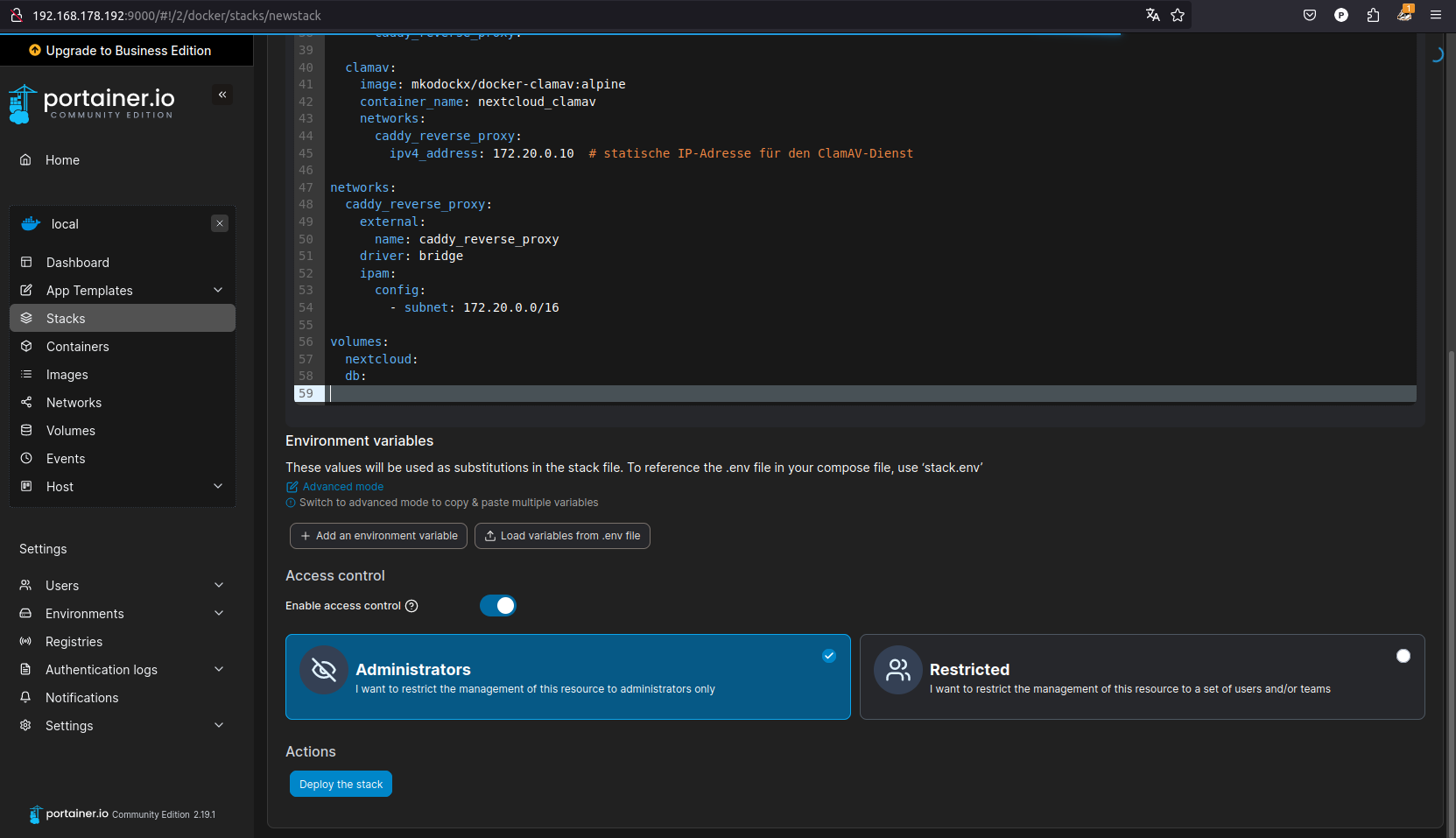Screen dimensions: 1456x838
Task: Click the help icon beside Enable access control
Action: [411, 606]
